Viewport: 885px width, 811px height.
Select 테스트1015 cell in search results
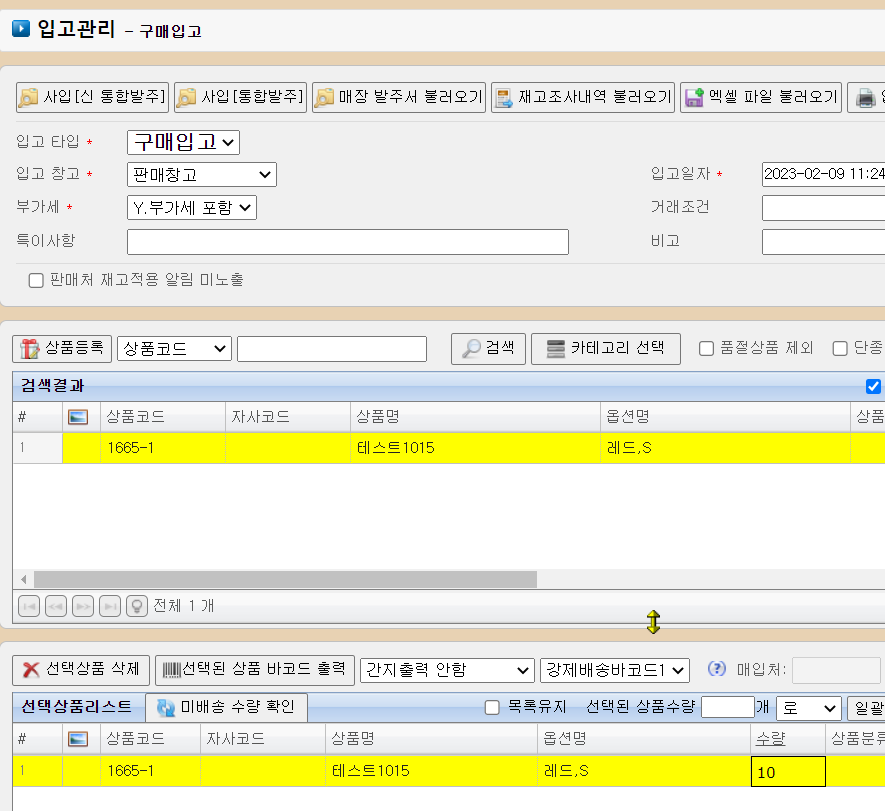475,448
